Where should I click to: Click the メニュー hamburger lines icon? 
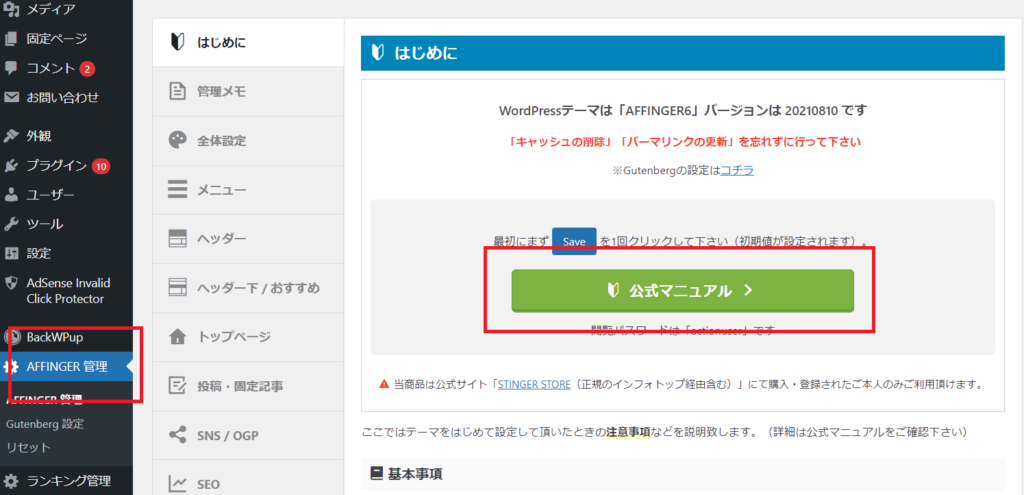[x=177, y=190]
